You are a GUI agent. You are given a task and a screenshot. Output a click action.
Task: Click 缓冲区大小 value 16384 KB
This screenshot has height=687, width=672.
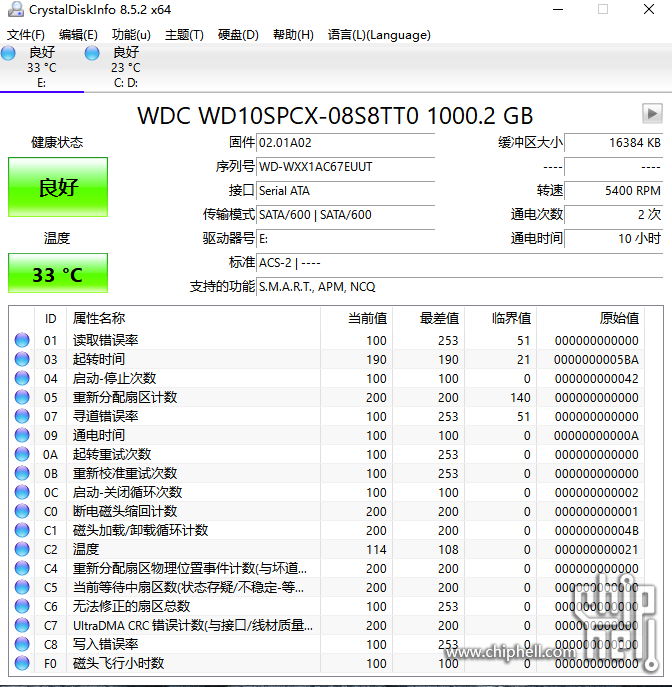[614, 142]
